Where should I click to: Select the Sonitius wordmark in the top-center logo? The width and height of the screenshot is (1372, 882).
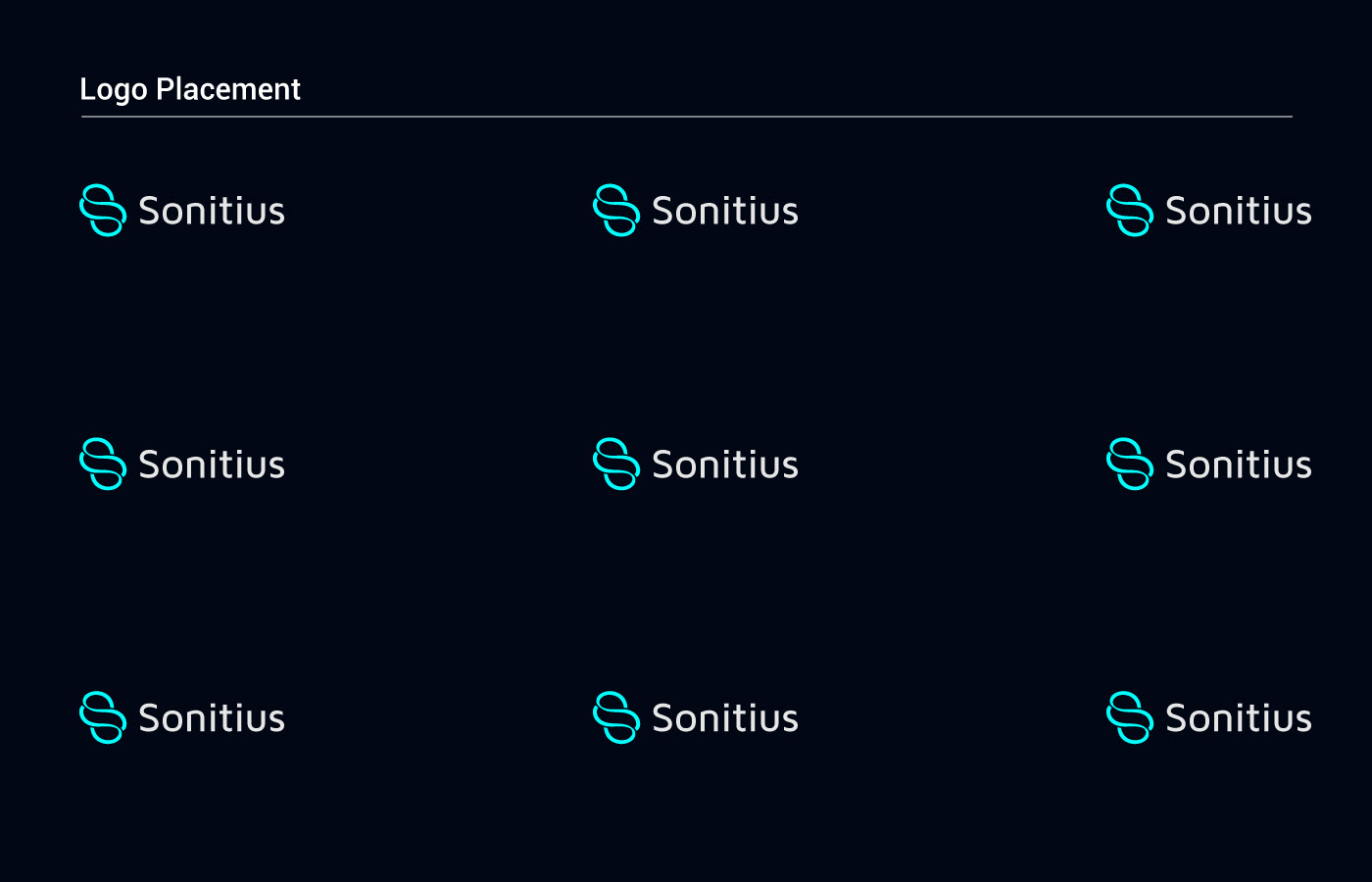pyautogui.click(x=725, y=212)
